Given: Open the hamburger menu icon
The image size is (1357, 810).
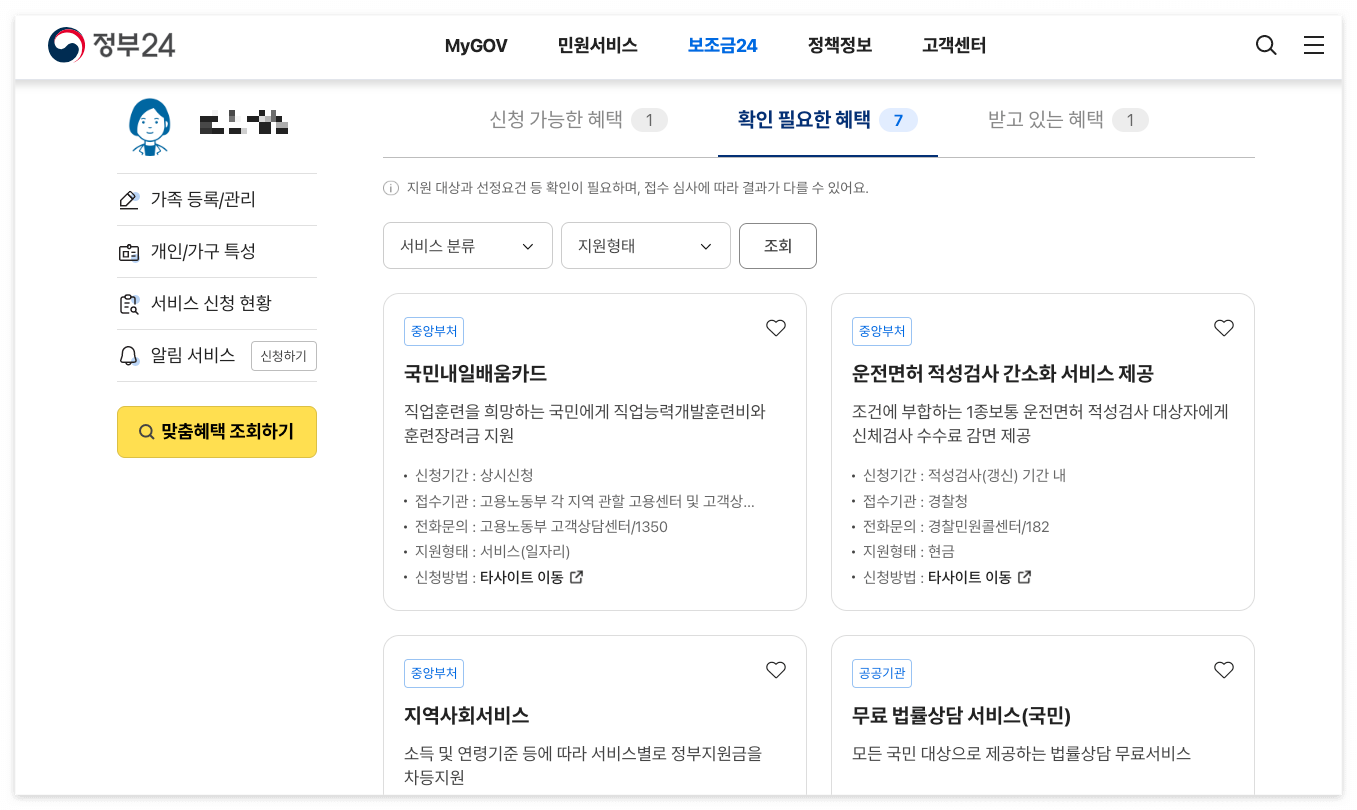Looking at the screenshot, I should (x=1314, y=45).
